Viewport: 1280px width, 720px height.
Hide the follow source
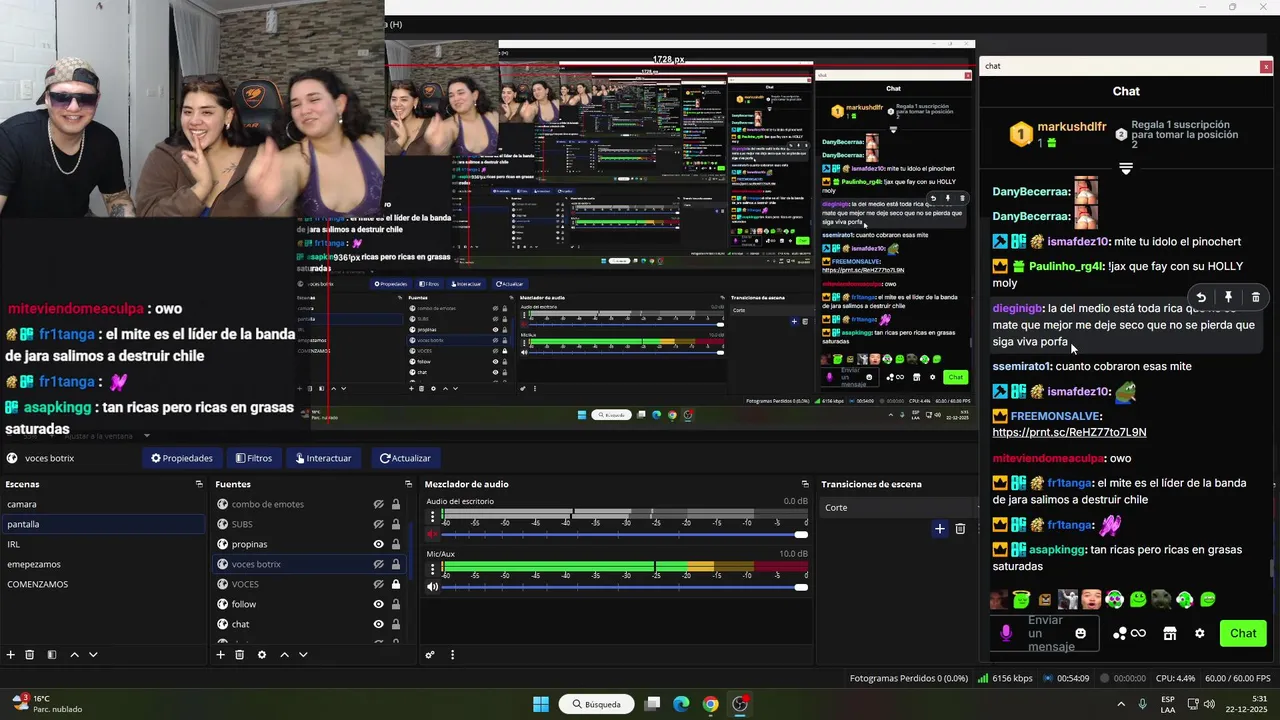pyautogui.click(x=379, y=604)
